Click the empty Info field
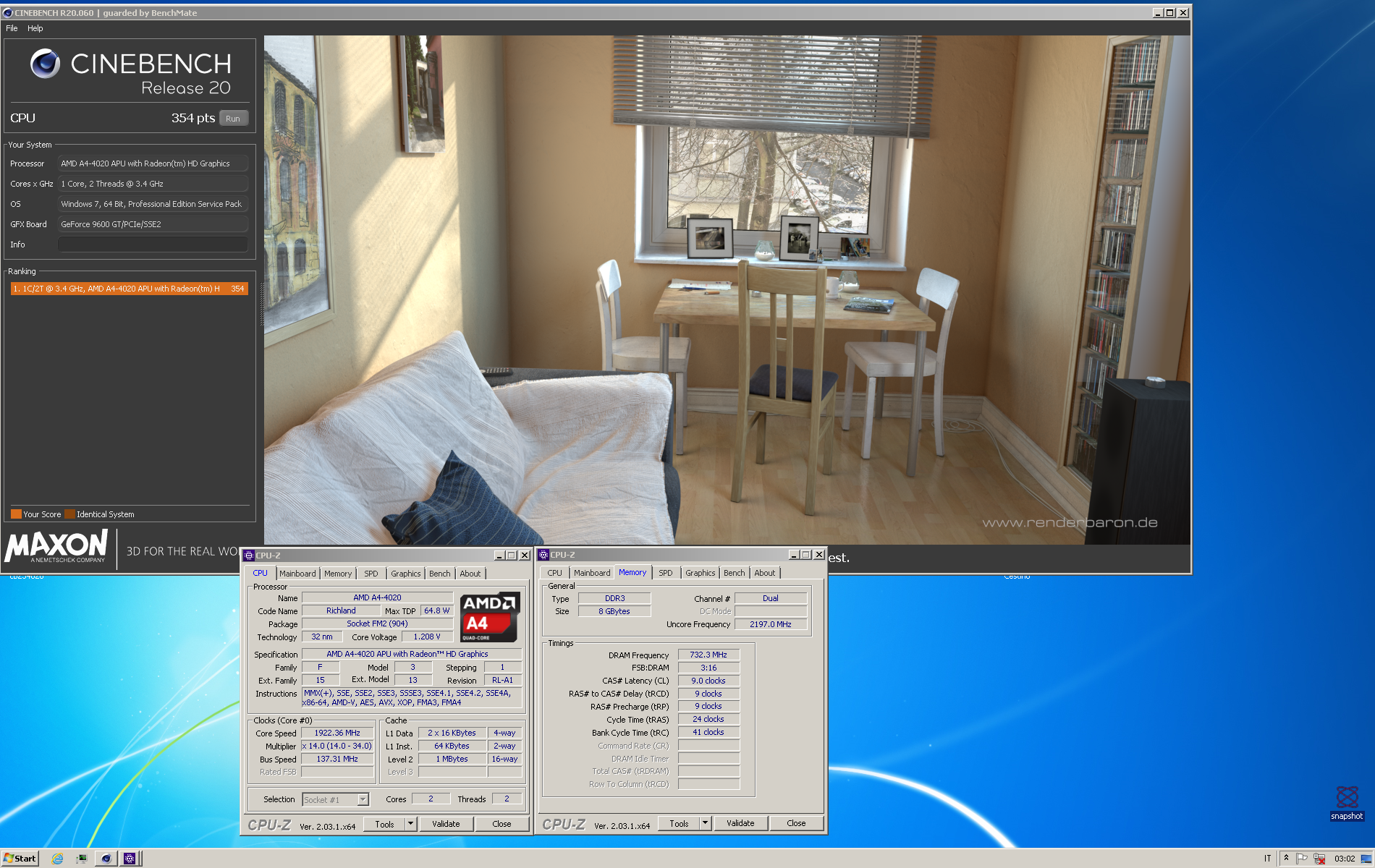The height and width of the screenshot is (868, 1375). [153, 244]
